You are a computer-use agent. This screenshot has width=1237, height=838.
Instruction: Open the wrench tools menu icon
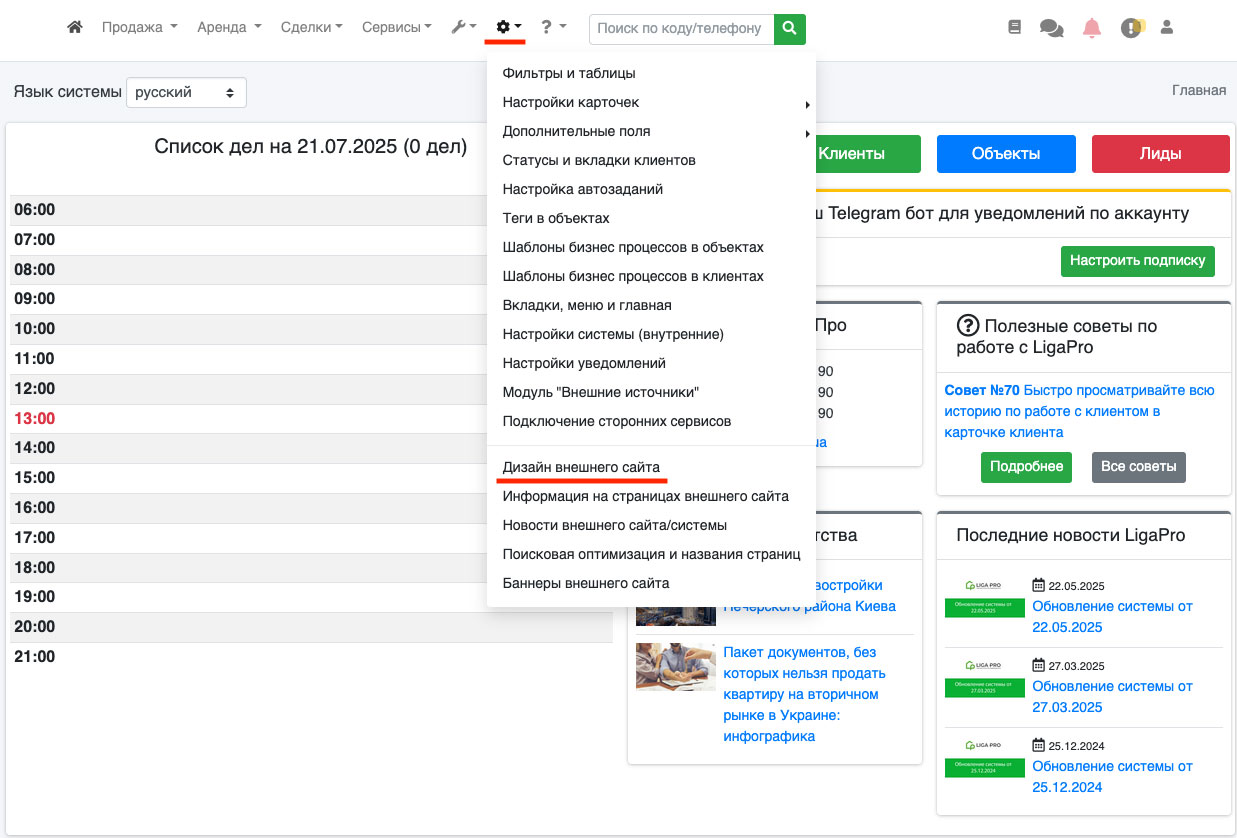coord(463,28)
